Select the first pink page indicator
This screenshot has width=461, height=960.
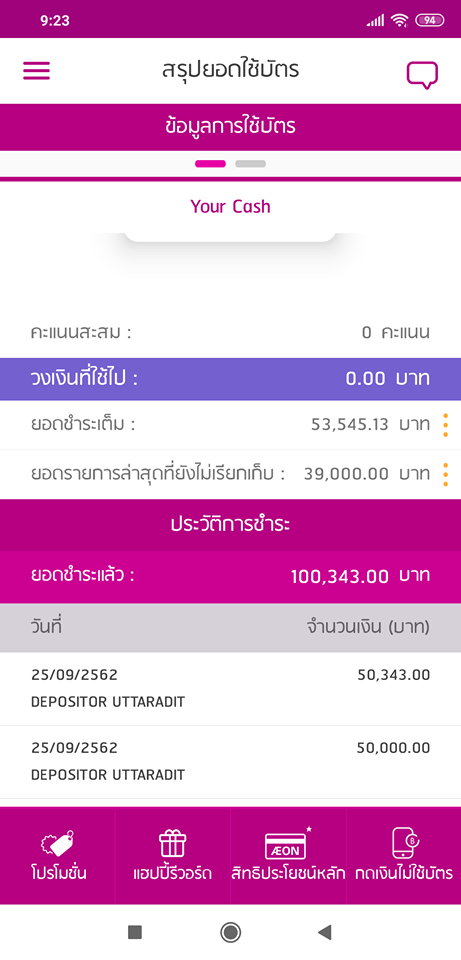(210, 163)
